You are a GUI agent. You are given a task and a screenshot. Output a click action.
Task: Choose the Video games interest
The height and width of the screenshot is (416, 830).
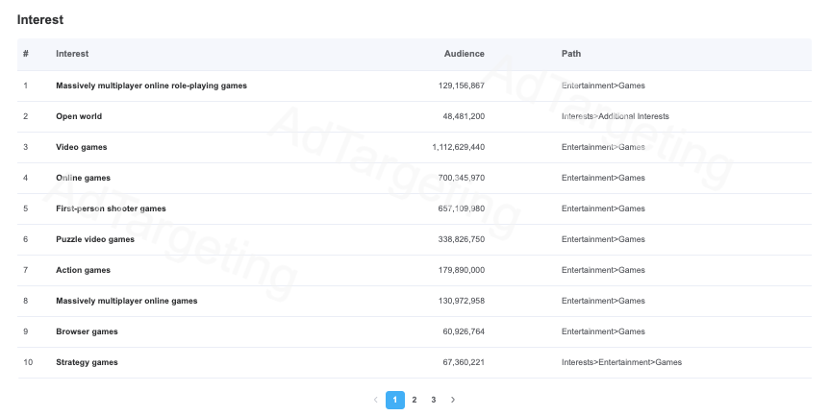(81, 148)
